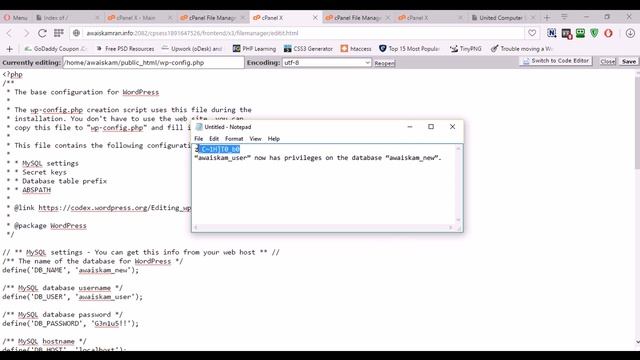640x360 pixels.
Task: Open the green extension icon
Action: click(580, 33)
